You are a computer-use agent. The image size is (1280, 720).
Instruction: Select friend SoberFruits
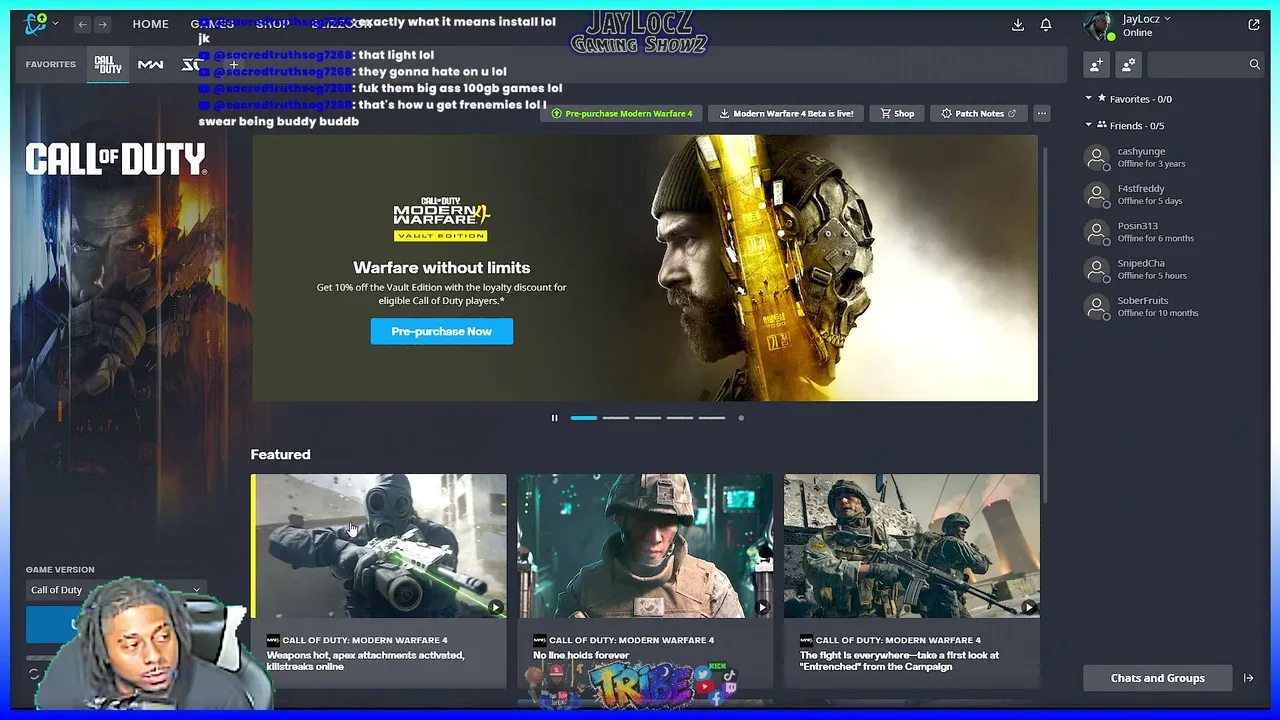click(1173, 306)
